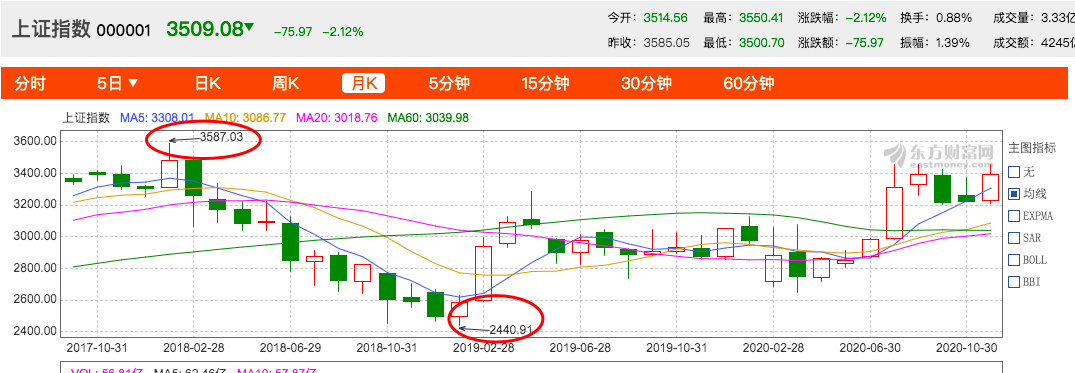Click the 主图指标 panel heading

1032,147
